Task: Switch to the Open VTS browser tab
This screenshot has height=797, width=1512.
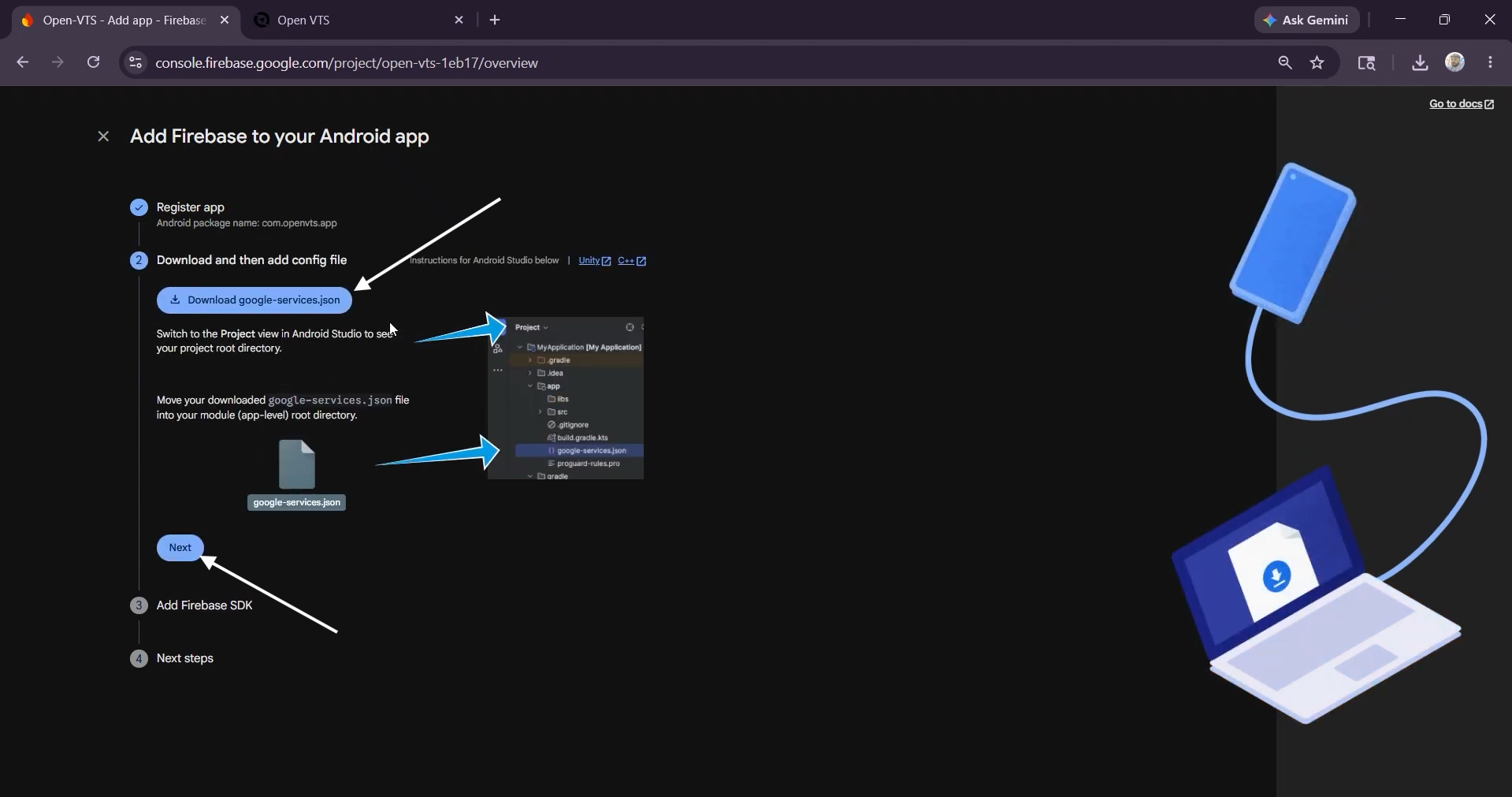Action: pos(358,20)
